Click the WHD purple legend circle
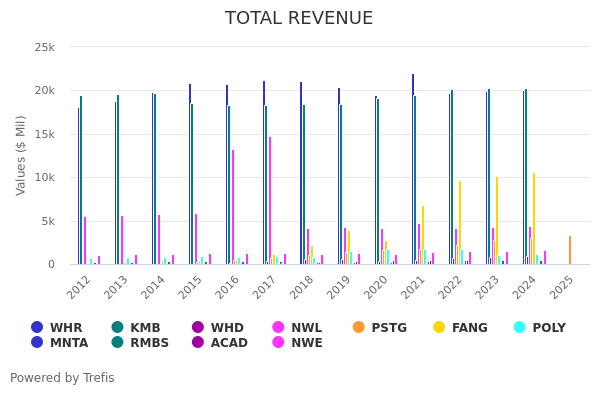Image resolution: width=600 pixels, height=400 pixels. 197,327
